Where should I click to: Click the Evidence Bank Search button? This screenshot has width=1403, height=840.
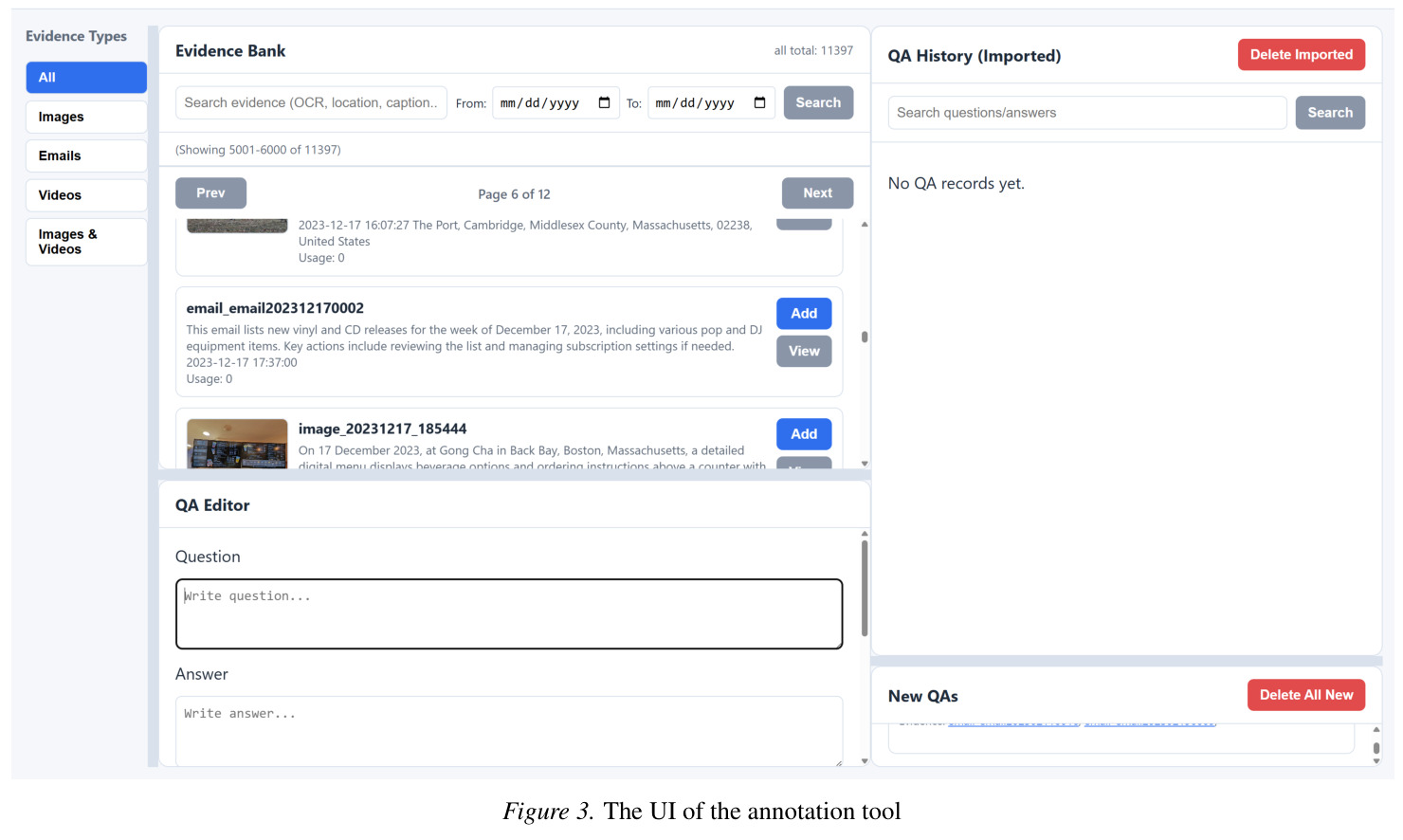818,102
